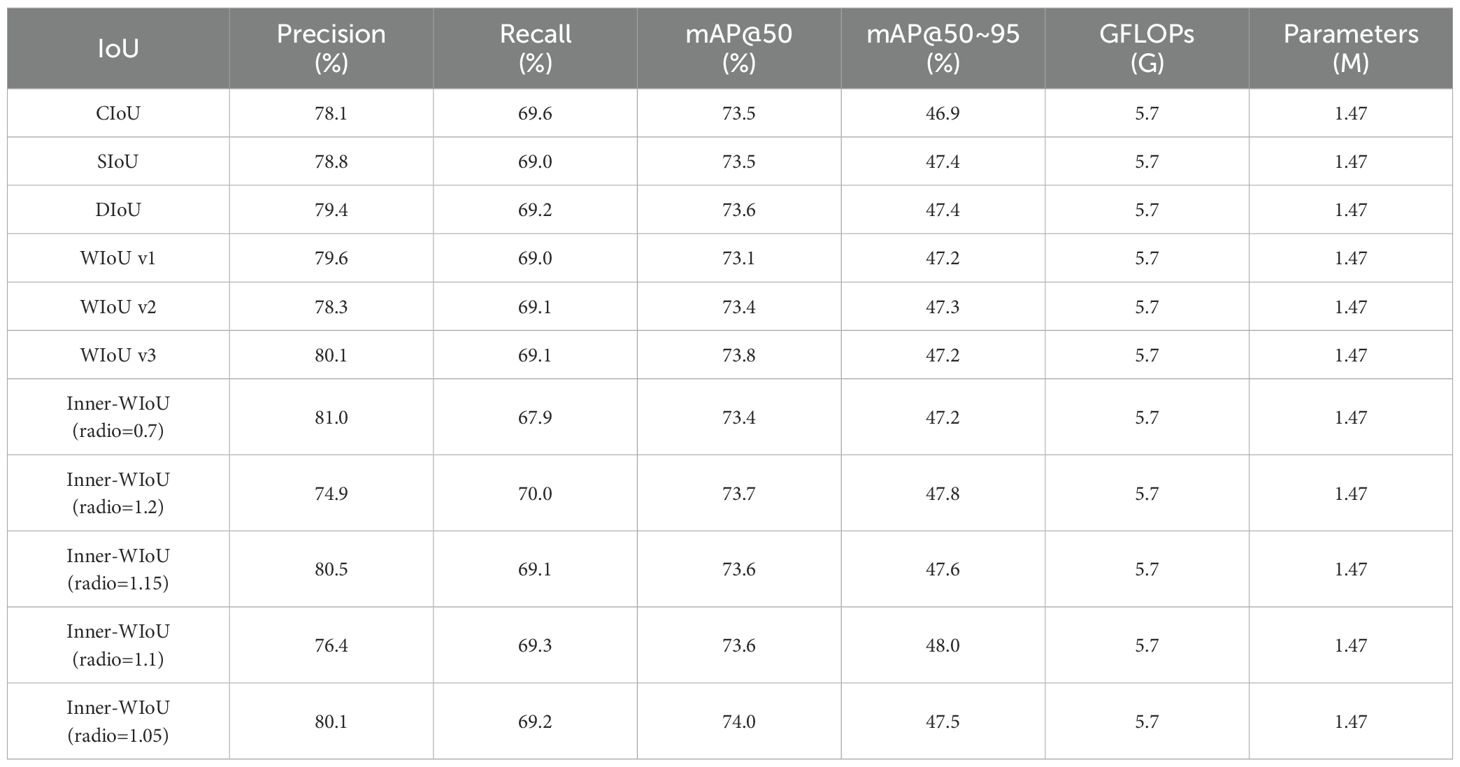Select recall value 70.0 cell
1460x767 pixels.
click(x=536, y=494)
